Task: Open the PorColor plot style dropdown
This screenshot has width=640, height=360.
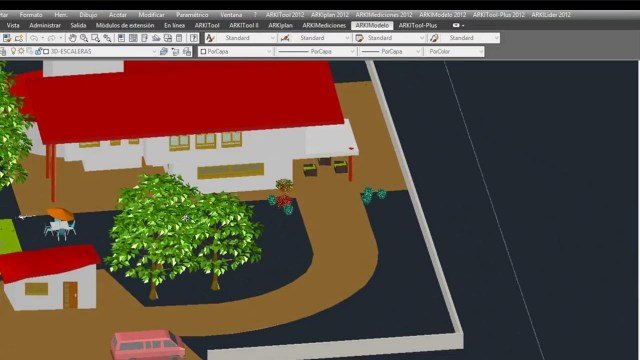Action: [x=454, y=52]
